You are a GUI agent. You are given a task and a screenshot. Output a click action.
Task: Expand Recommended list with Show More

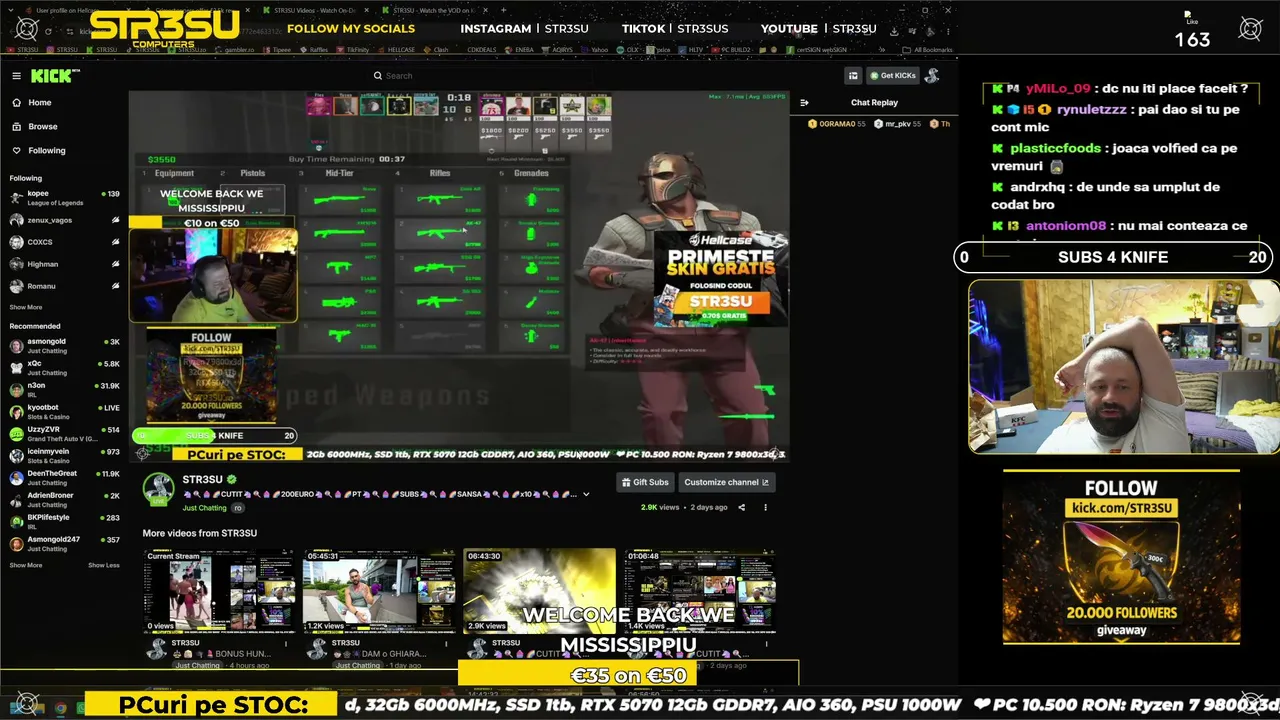[26, 565]
